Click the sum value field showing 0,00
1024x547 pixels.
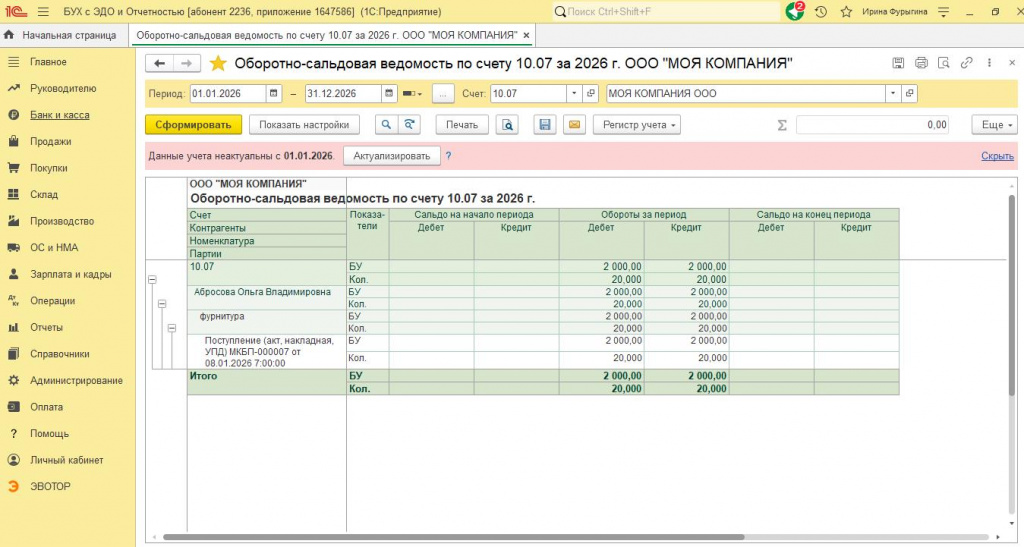[872, 125]
